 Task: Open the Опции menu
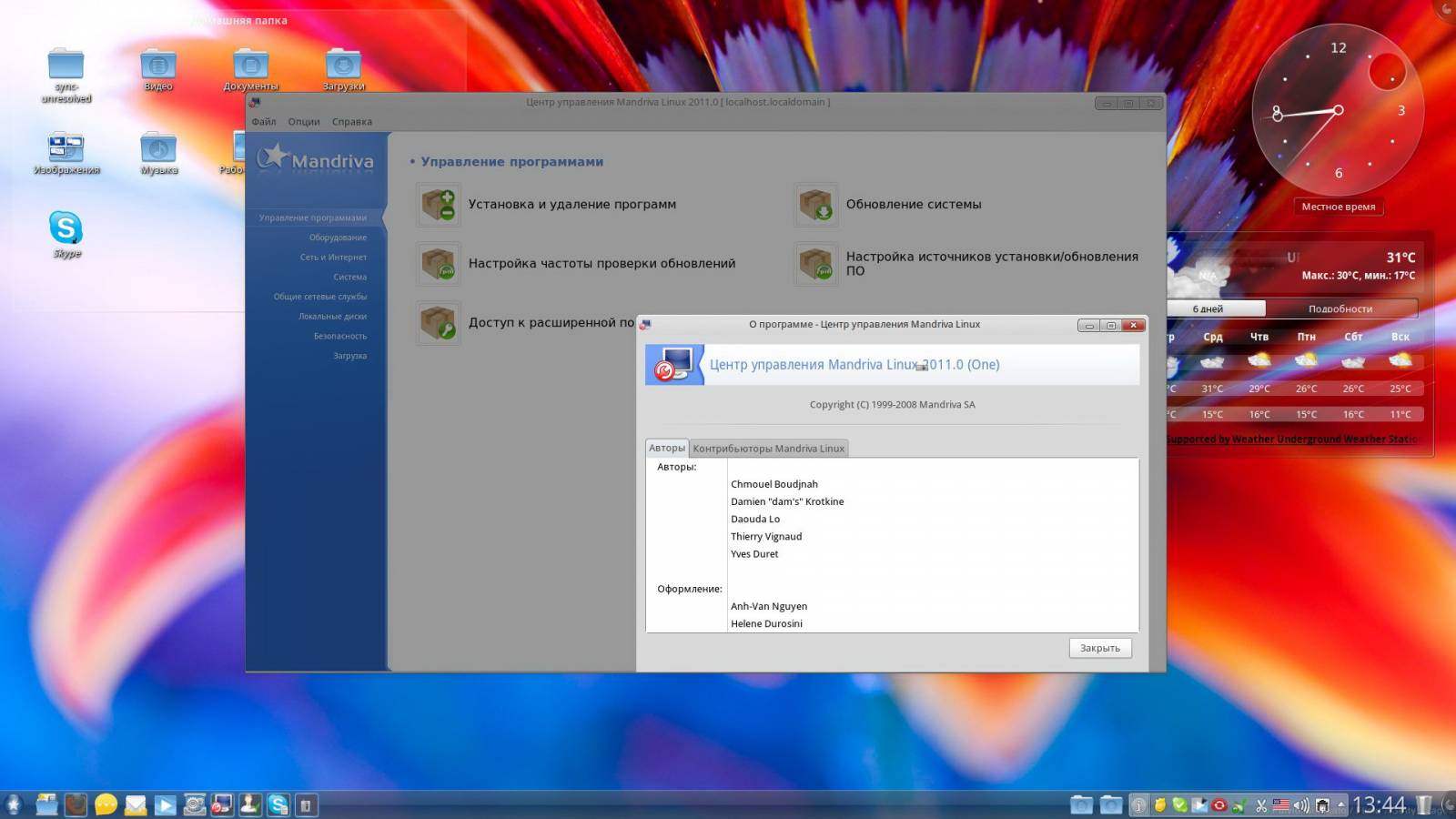304,122
